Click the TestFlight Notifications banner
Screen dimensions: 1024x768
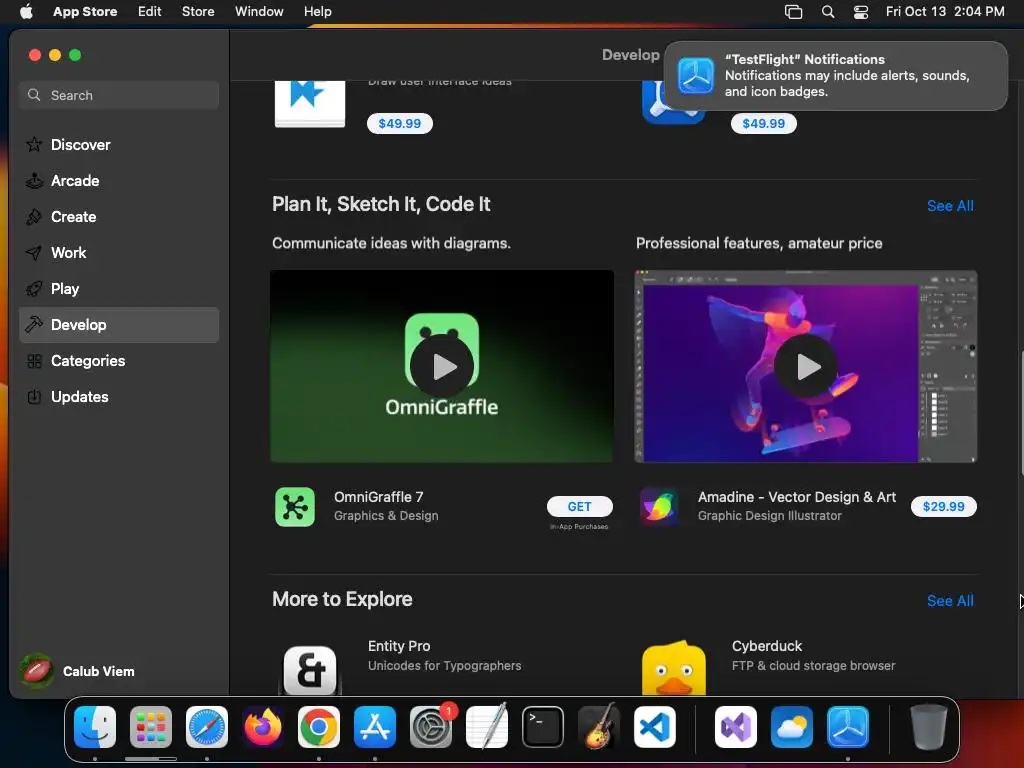[x=835, y=76]
